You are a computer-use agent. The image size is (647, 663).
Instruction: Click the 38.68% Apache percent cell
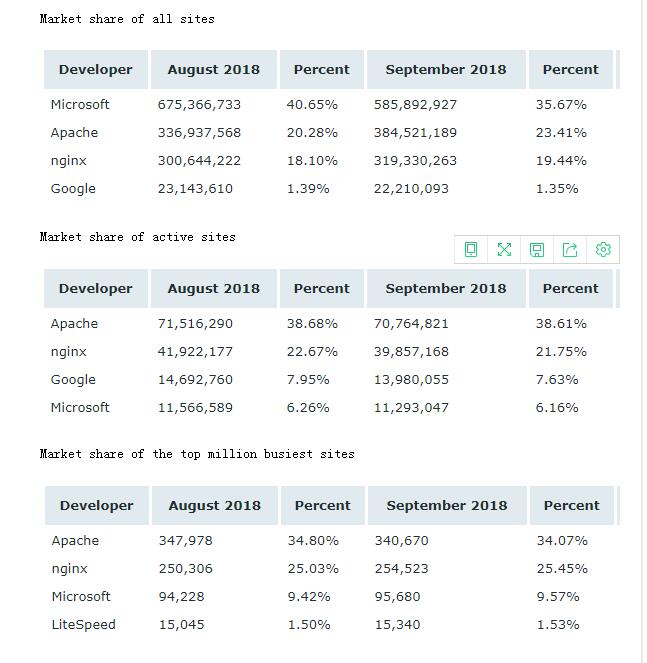[x=312, y=324]
